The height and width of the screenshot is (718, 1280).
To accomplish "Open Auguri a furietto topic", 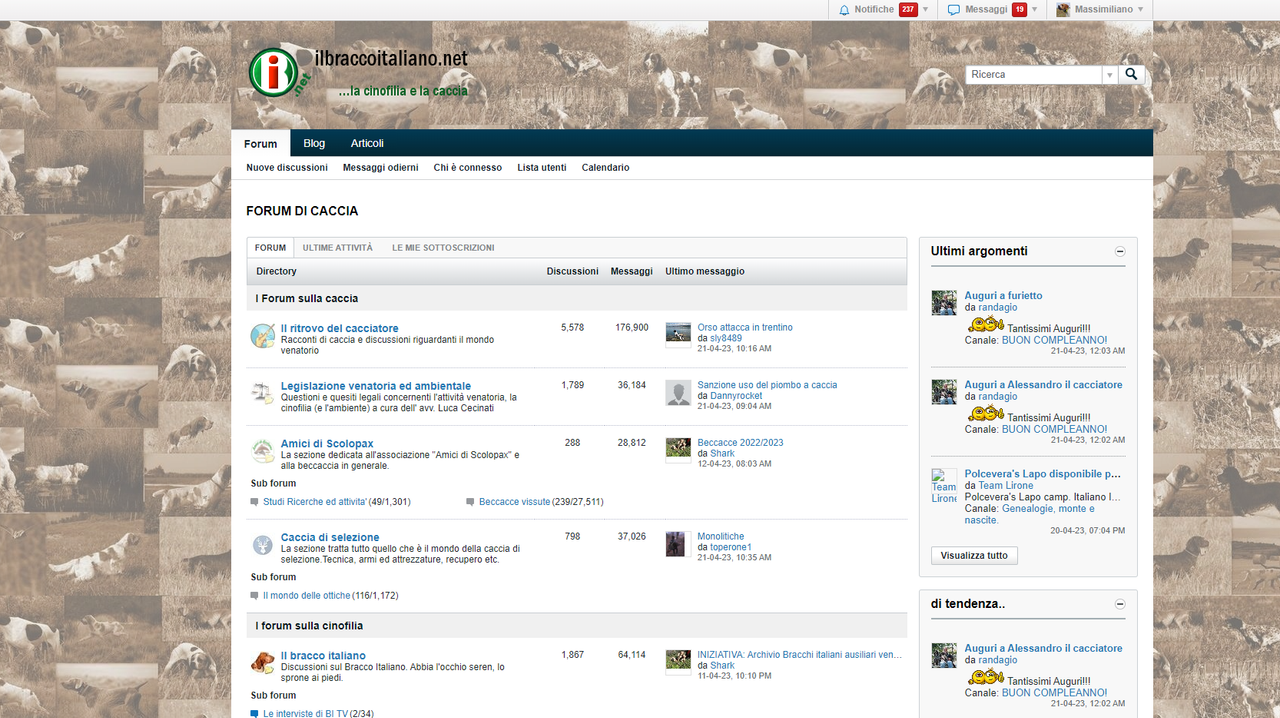I will pyautogui.click(x=1003, y=296).
